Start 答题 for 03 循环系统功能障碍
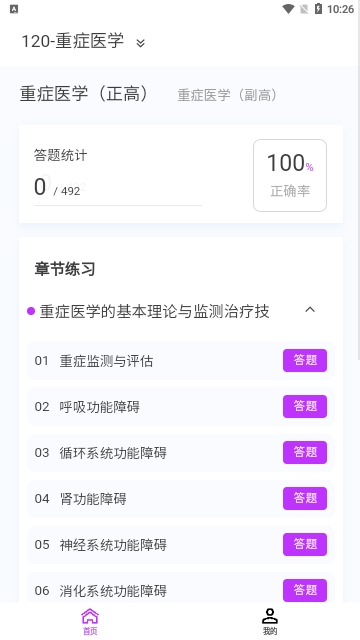The image size is (360, 640). click(305, 452)
